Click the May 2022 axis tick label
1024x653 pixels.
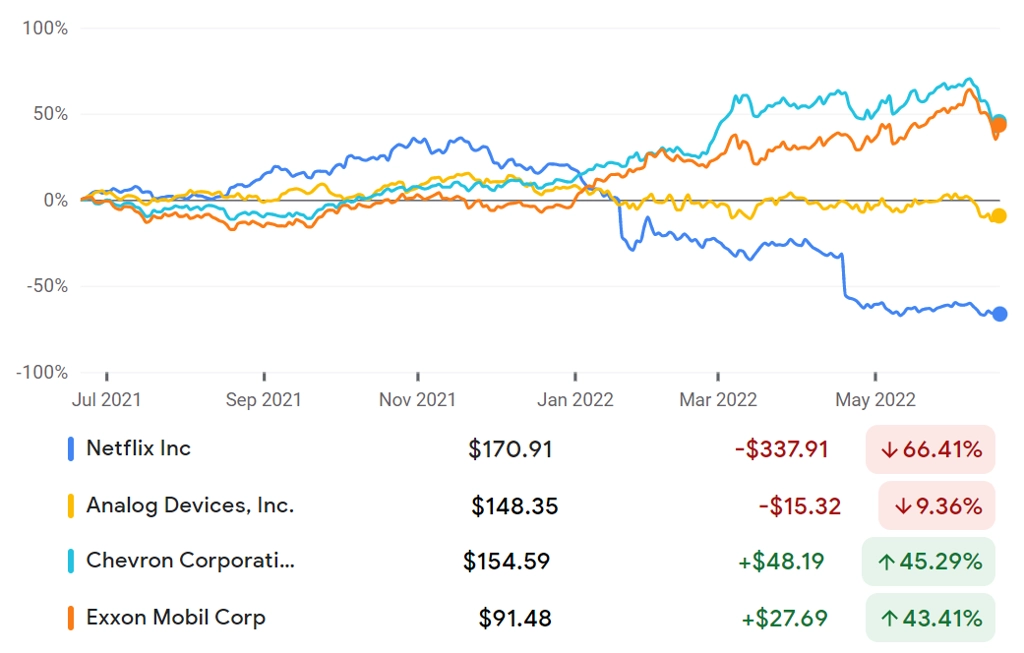click(876, 400)
